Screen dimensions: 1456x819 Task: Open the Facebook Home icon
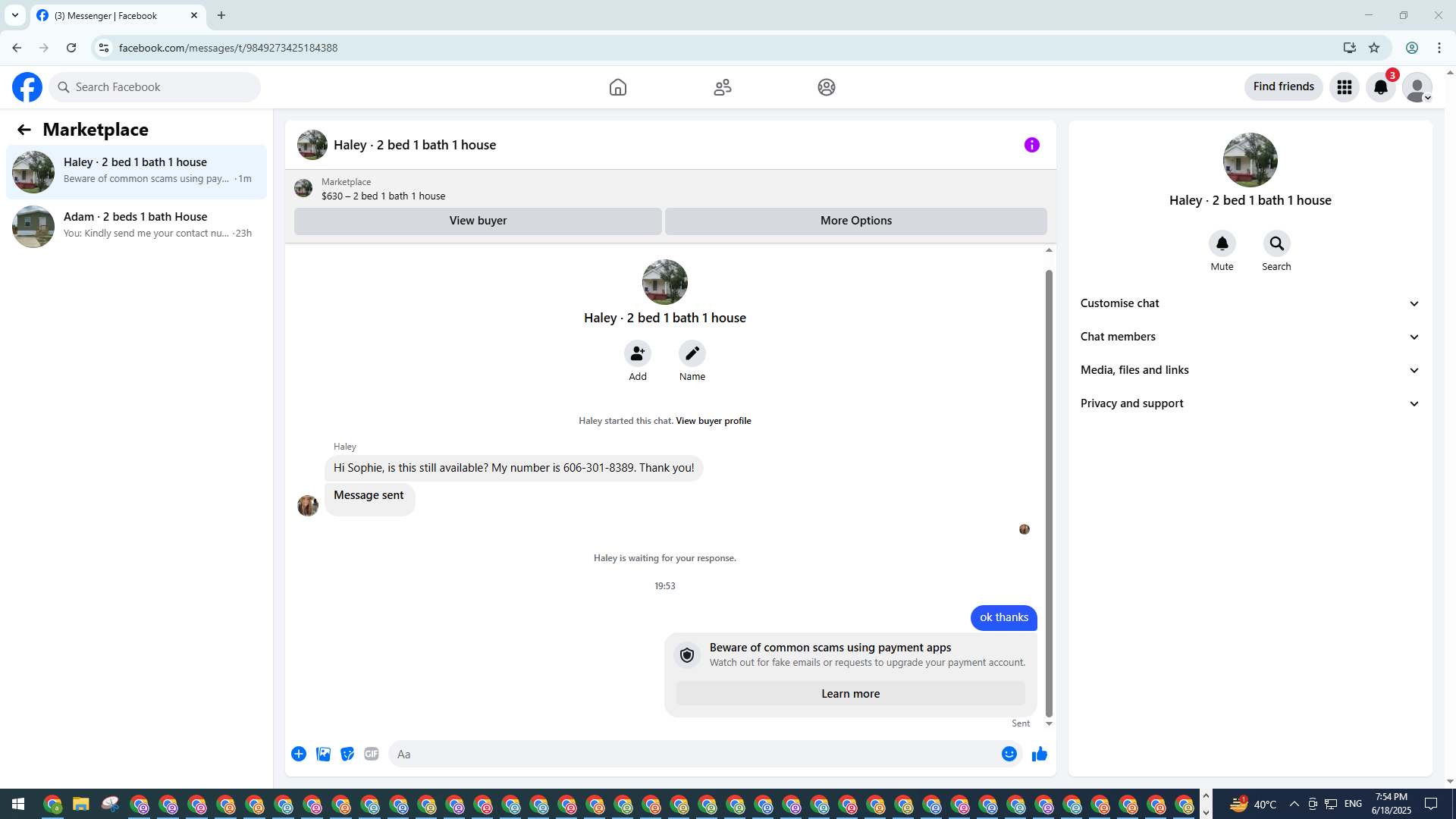pos(618,87)
